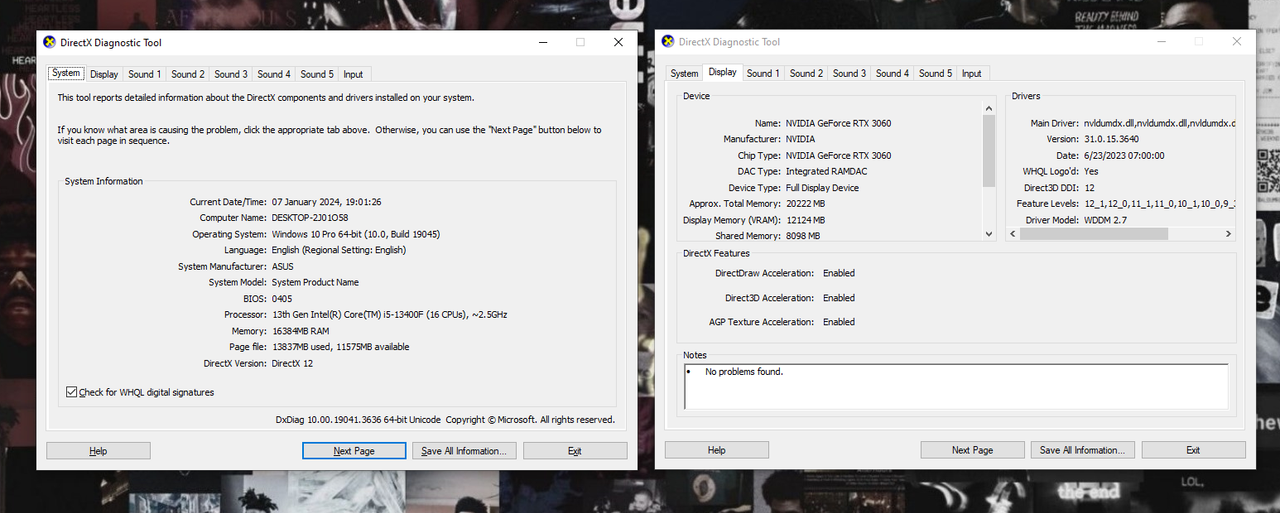Minimize the right DirectX Diagnostic window
Screen dimensions: 1280x513
point(1161,42)
